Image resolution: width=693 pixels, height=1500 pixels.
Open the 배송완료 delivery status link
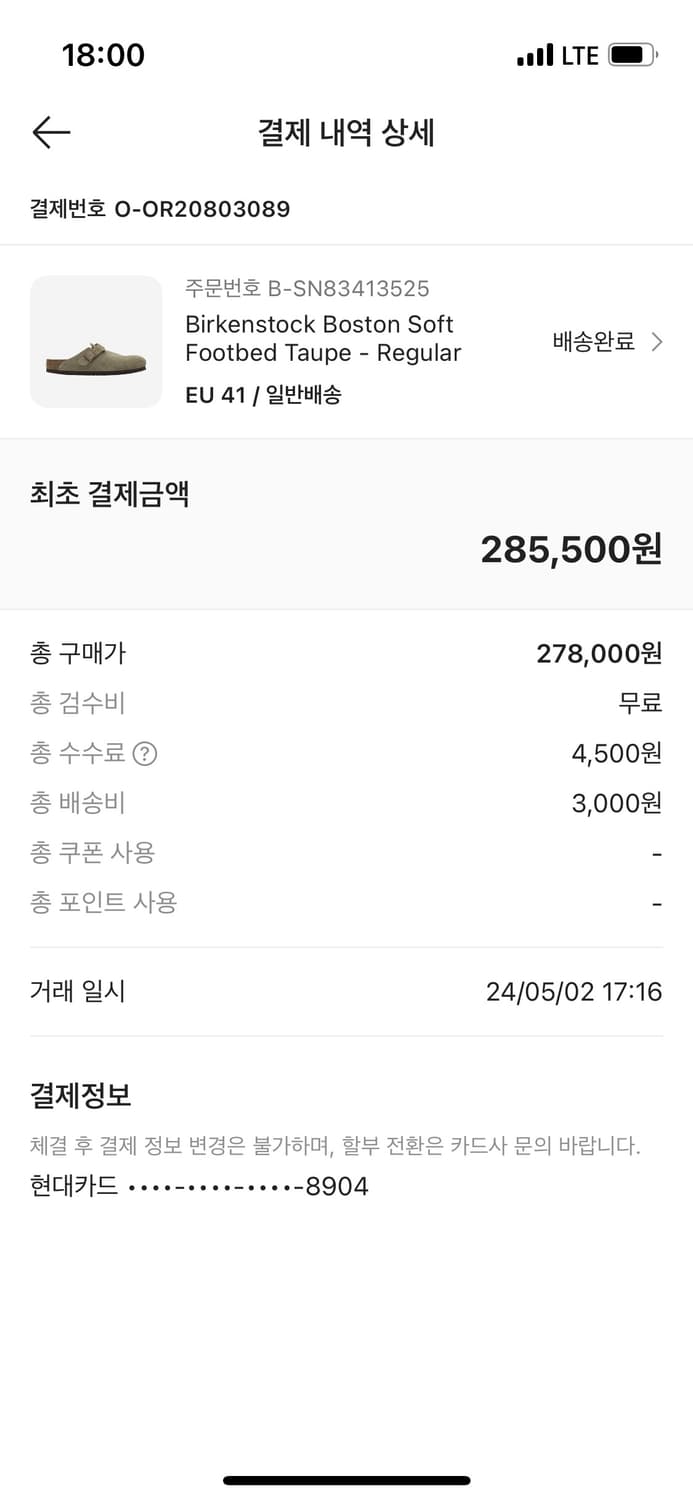tap(594, 342)
